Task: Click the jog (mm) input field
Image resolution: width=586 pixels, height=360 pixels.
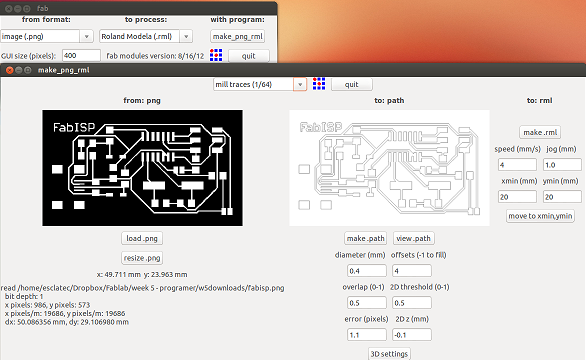Action: [562, 165]
